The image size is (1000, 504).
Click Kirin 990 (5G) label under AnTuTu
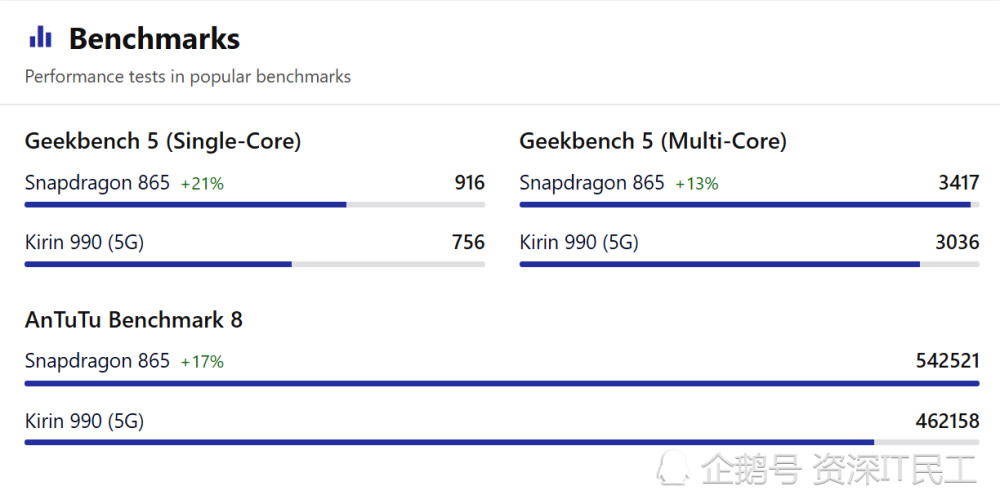[84, 421]
